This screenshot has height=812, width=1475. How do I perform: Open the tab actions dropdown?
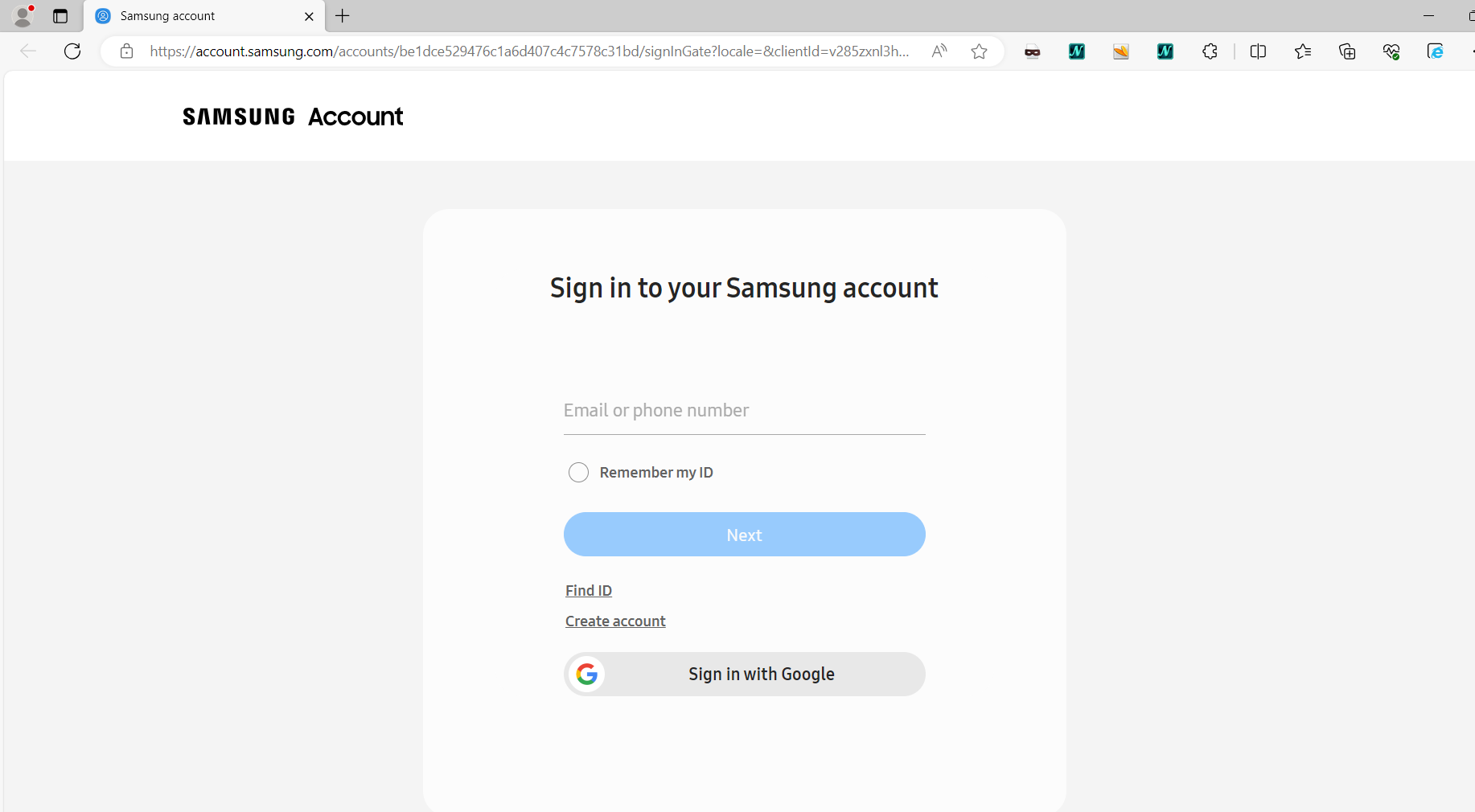click(60, 16)
